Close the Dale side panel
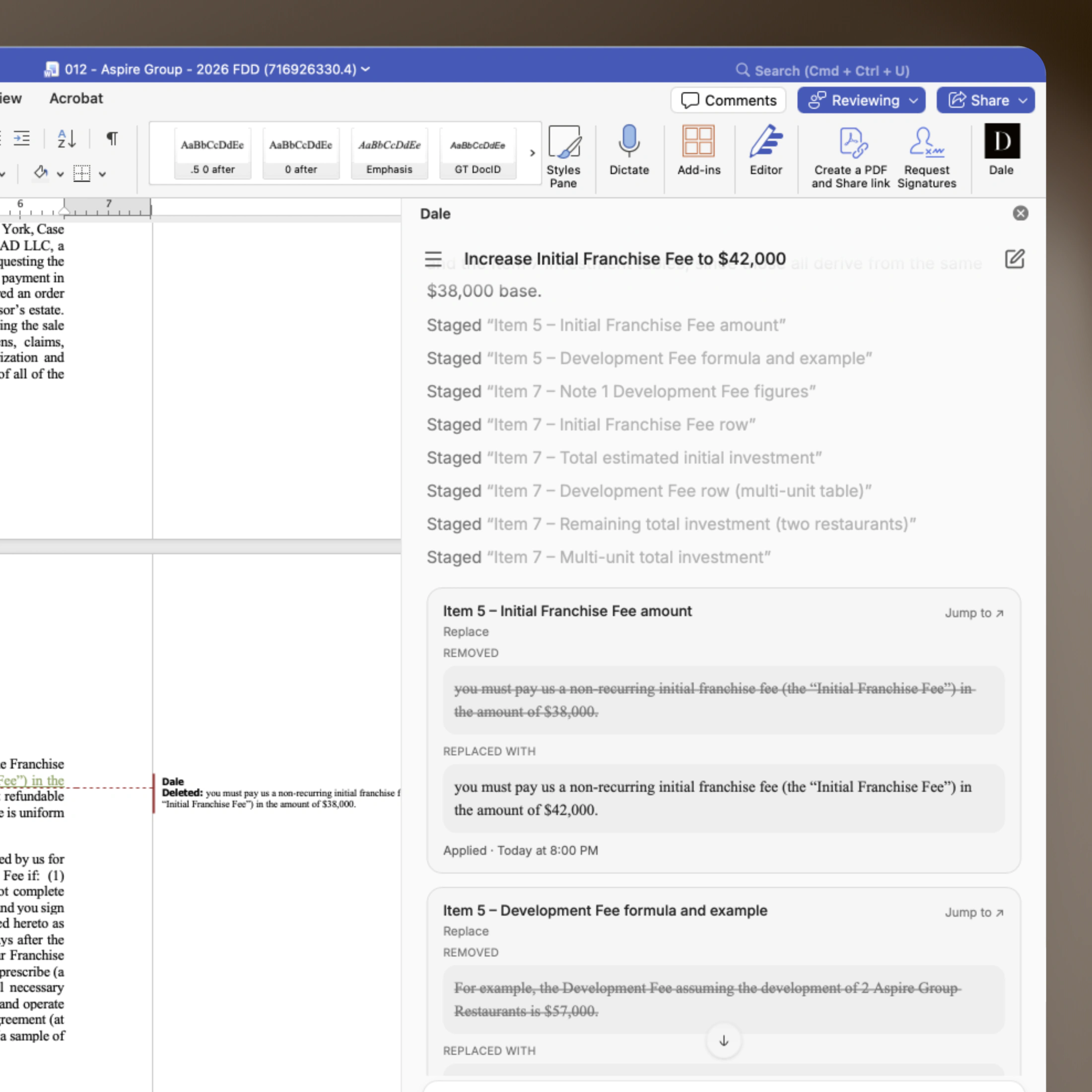 click(x=1020, y=213)
